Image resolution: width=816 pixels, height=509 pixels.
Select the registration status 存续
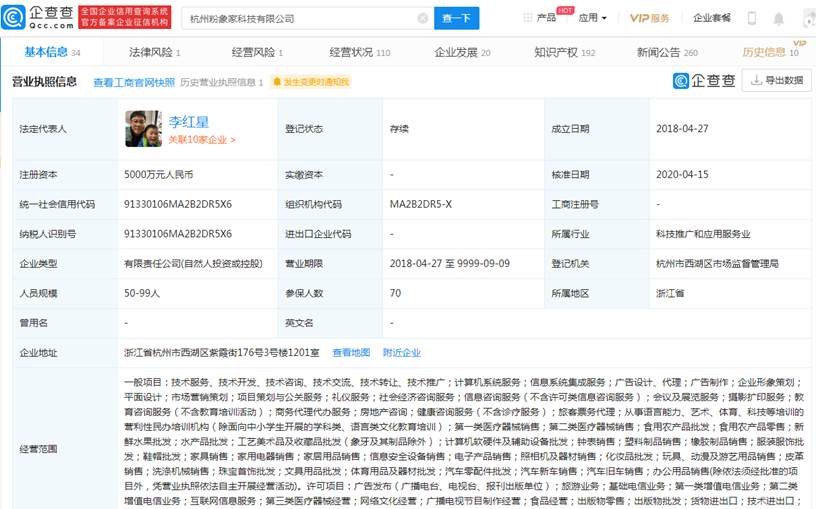tap(399, 129)
